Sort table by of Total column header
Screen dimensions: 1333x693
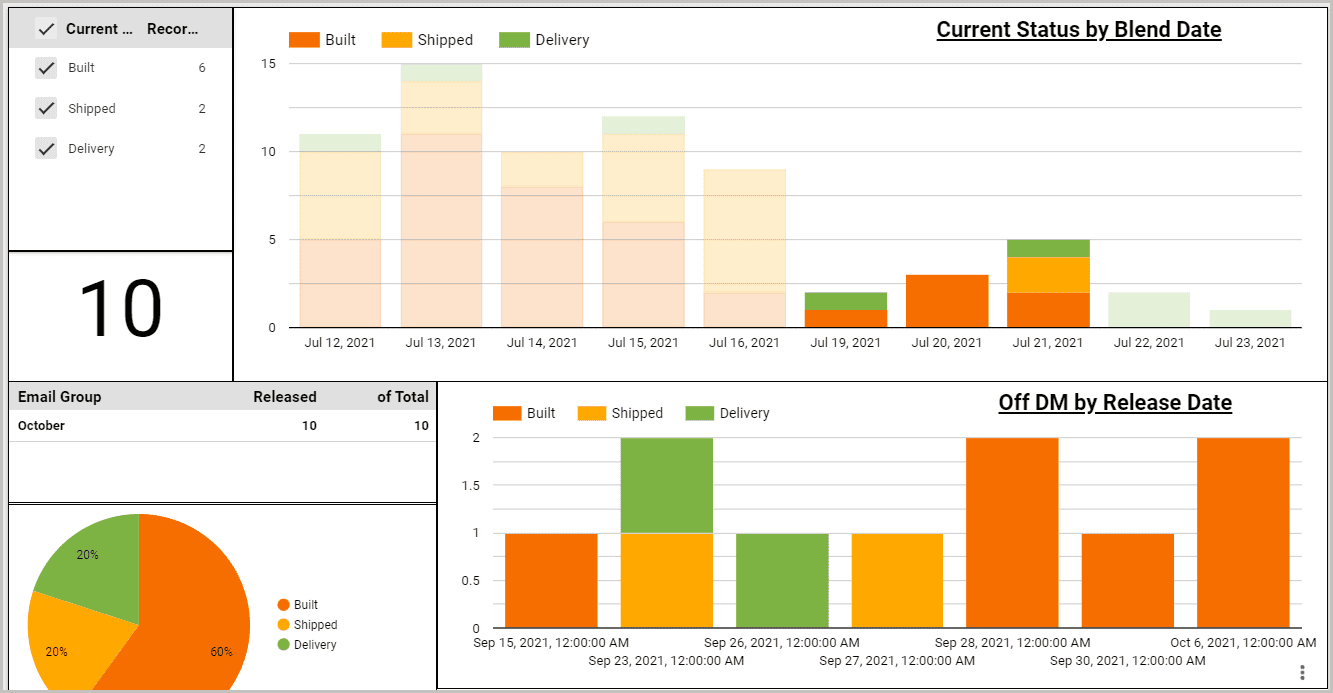pos(403,397)
